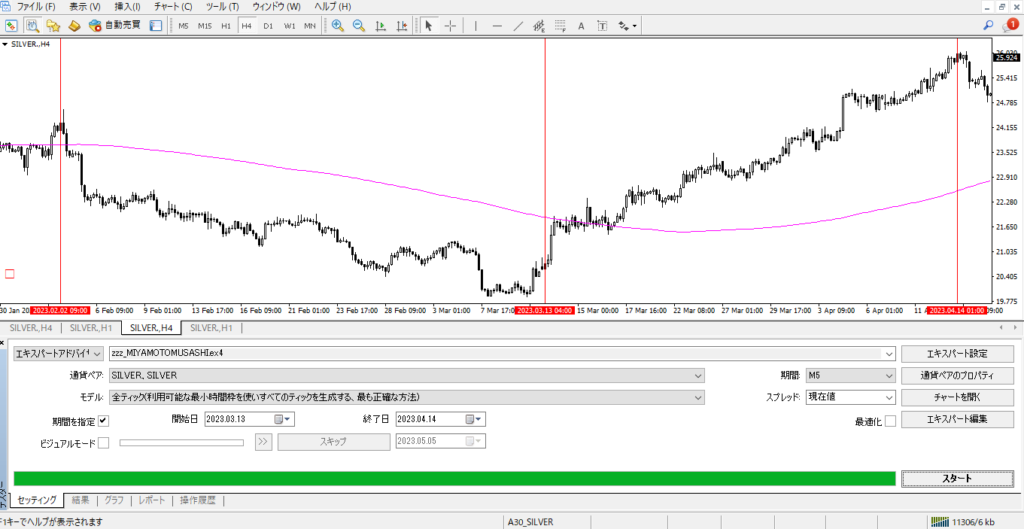Select the crosshair cursor tool

pyautogui.click(x=450, y=26)
